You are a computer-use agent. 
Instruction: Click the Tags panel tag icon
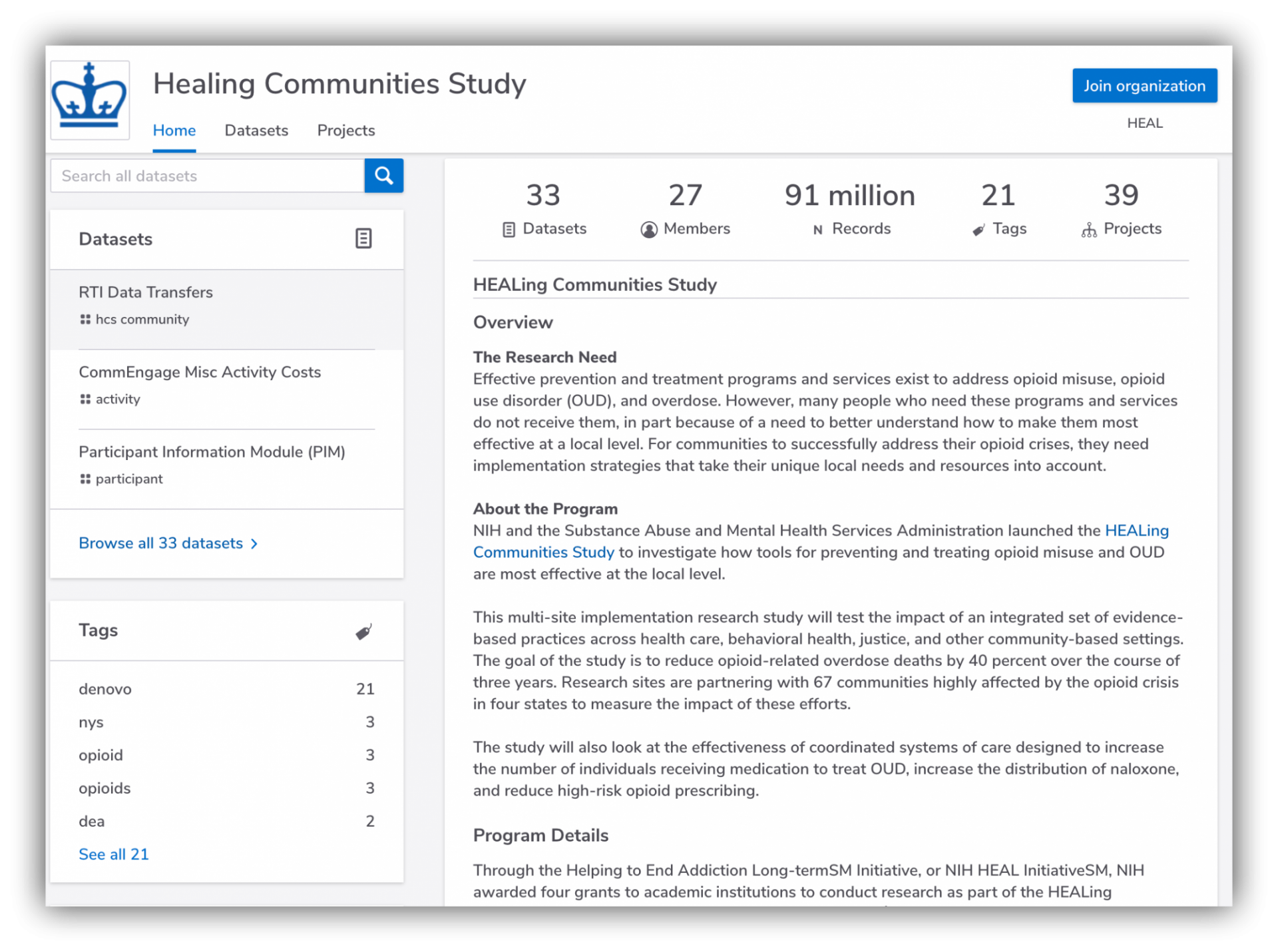point(363,631)
